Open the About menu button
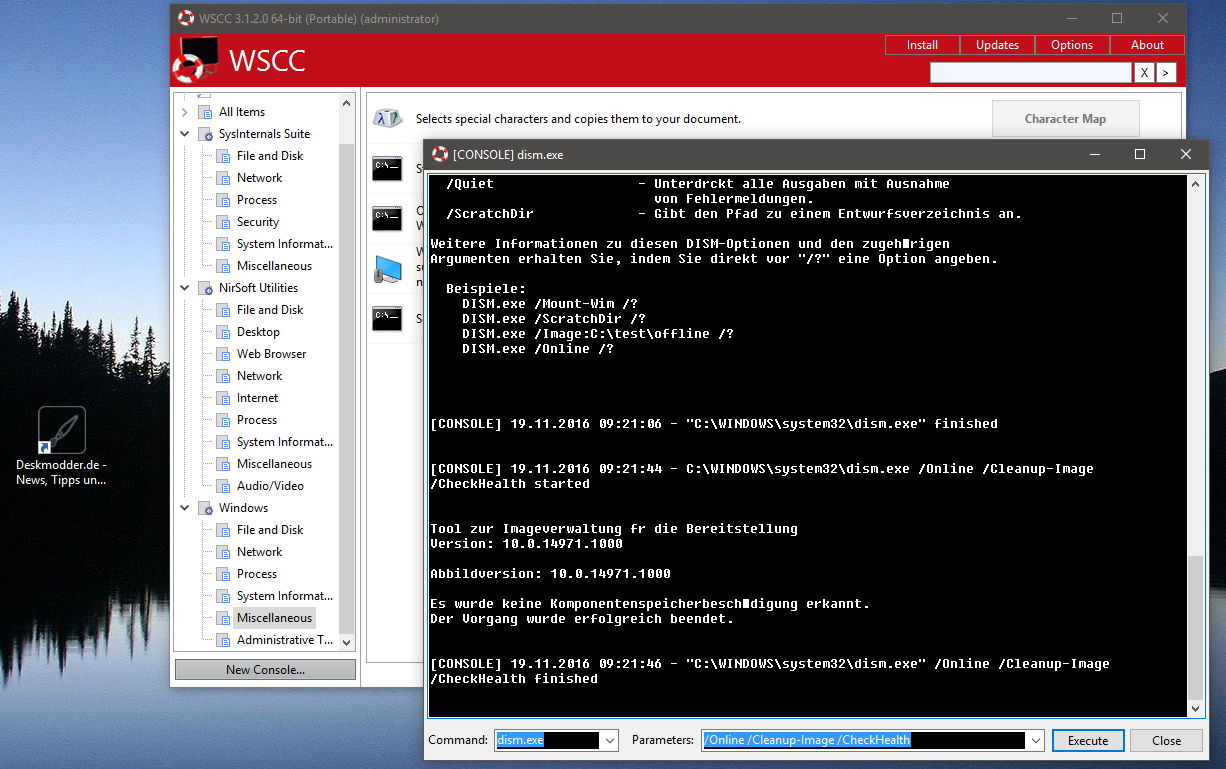 1147,45
